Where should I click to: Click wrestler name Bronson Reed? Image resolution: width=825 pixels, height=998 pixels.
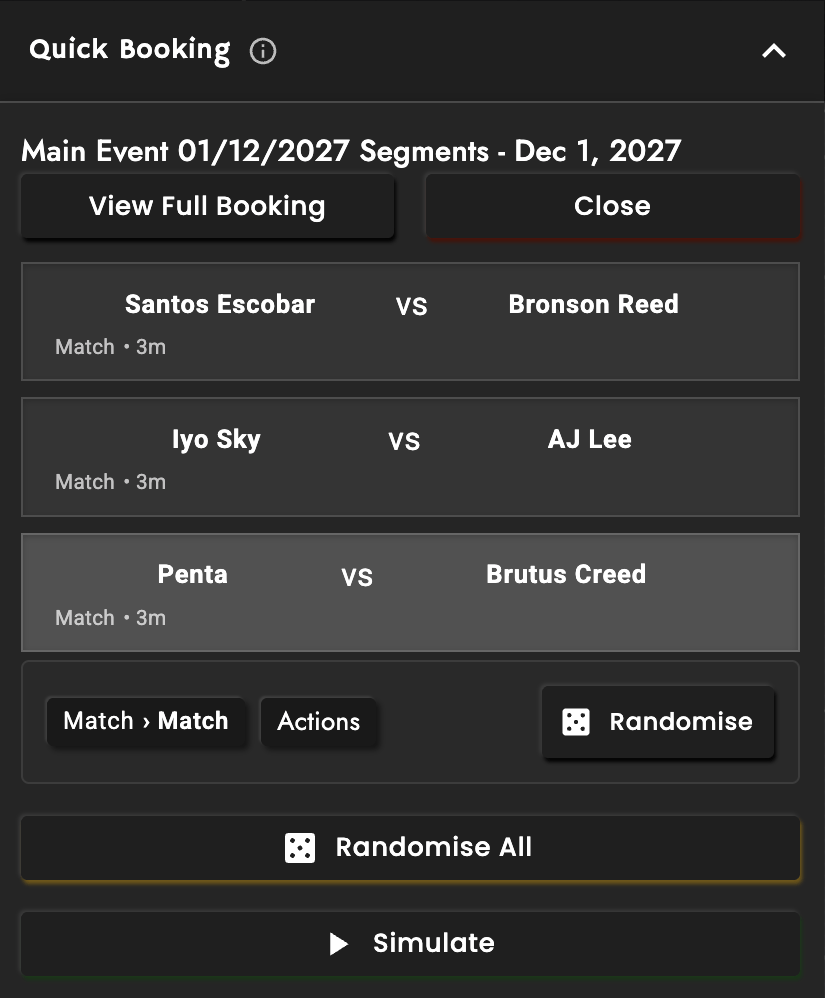click(593, 304)
